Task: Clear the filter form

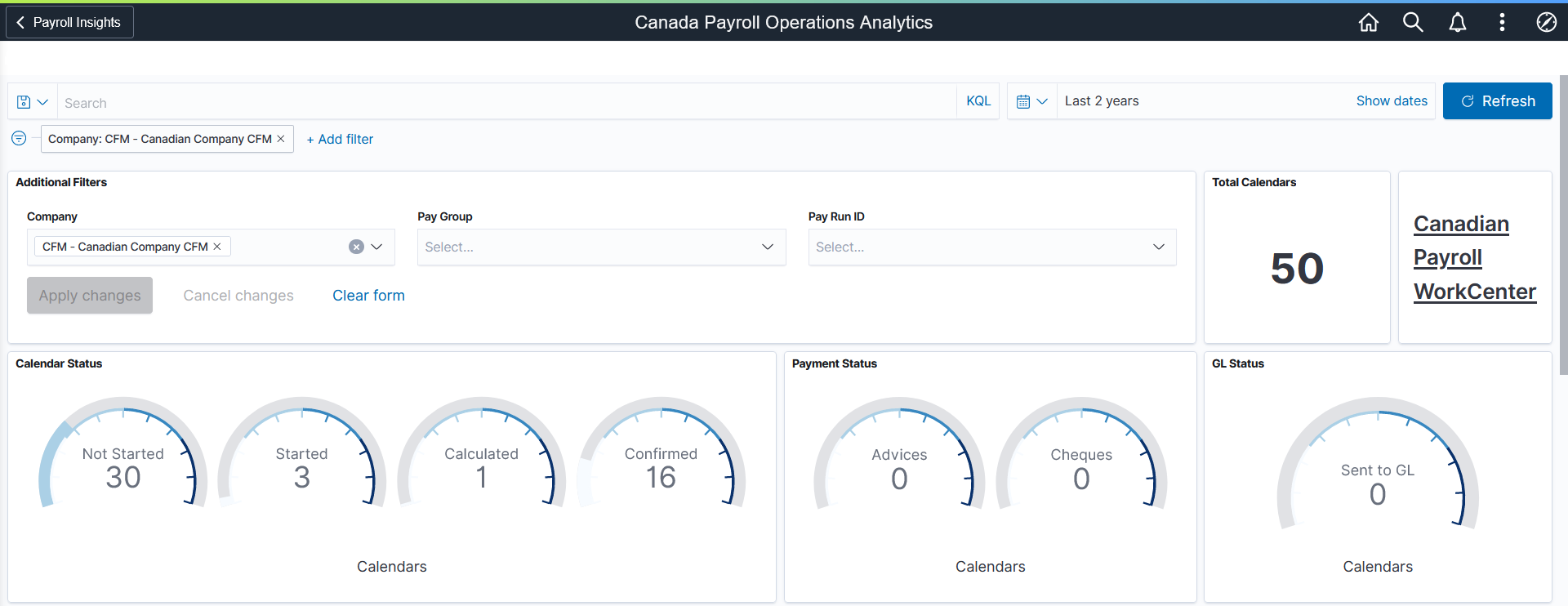Action: point(368,296)
